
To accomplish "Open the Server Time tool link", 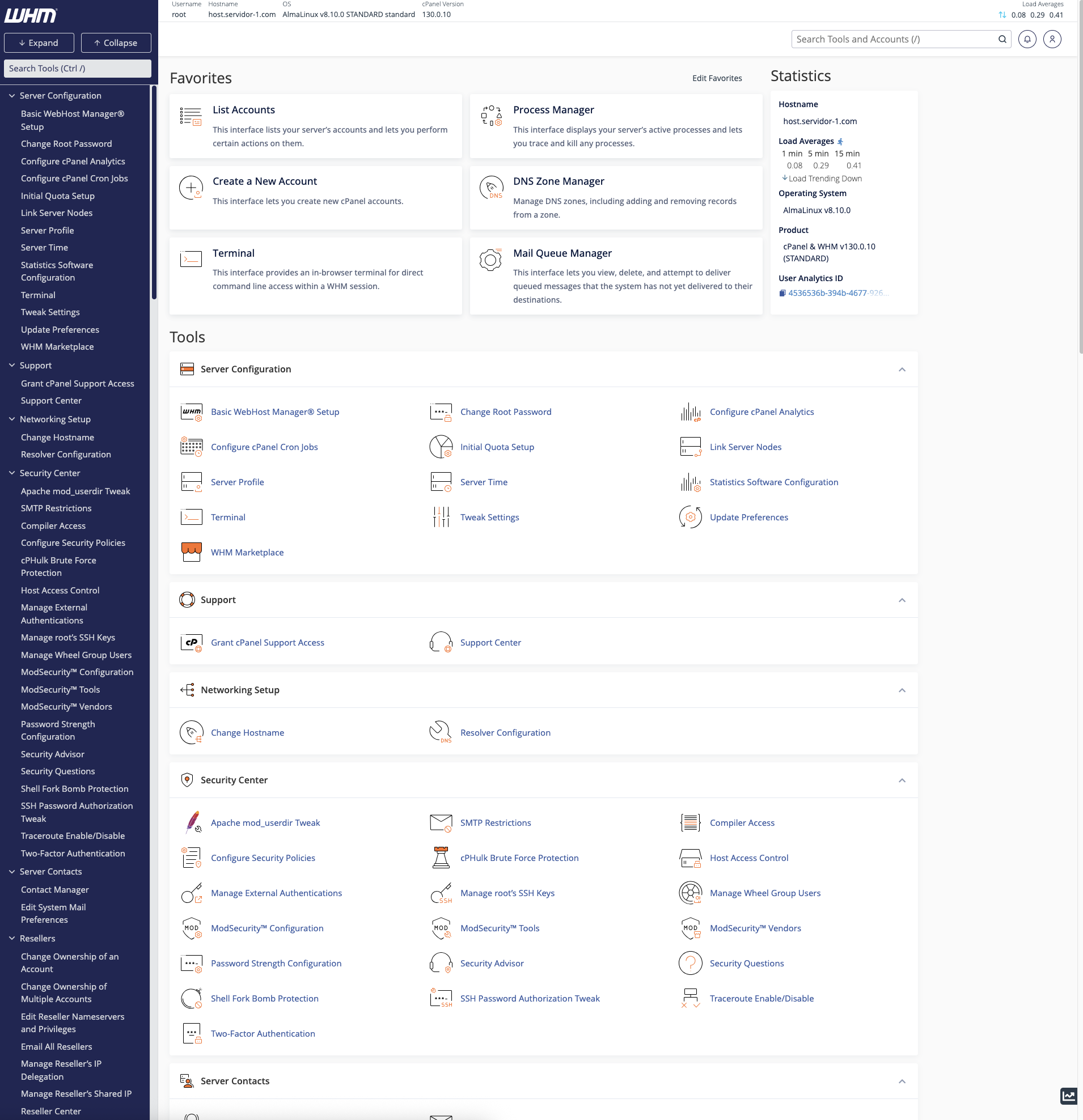I will coord(484,482).
